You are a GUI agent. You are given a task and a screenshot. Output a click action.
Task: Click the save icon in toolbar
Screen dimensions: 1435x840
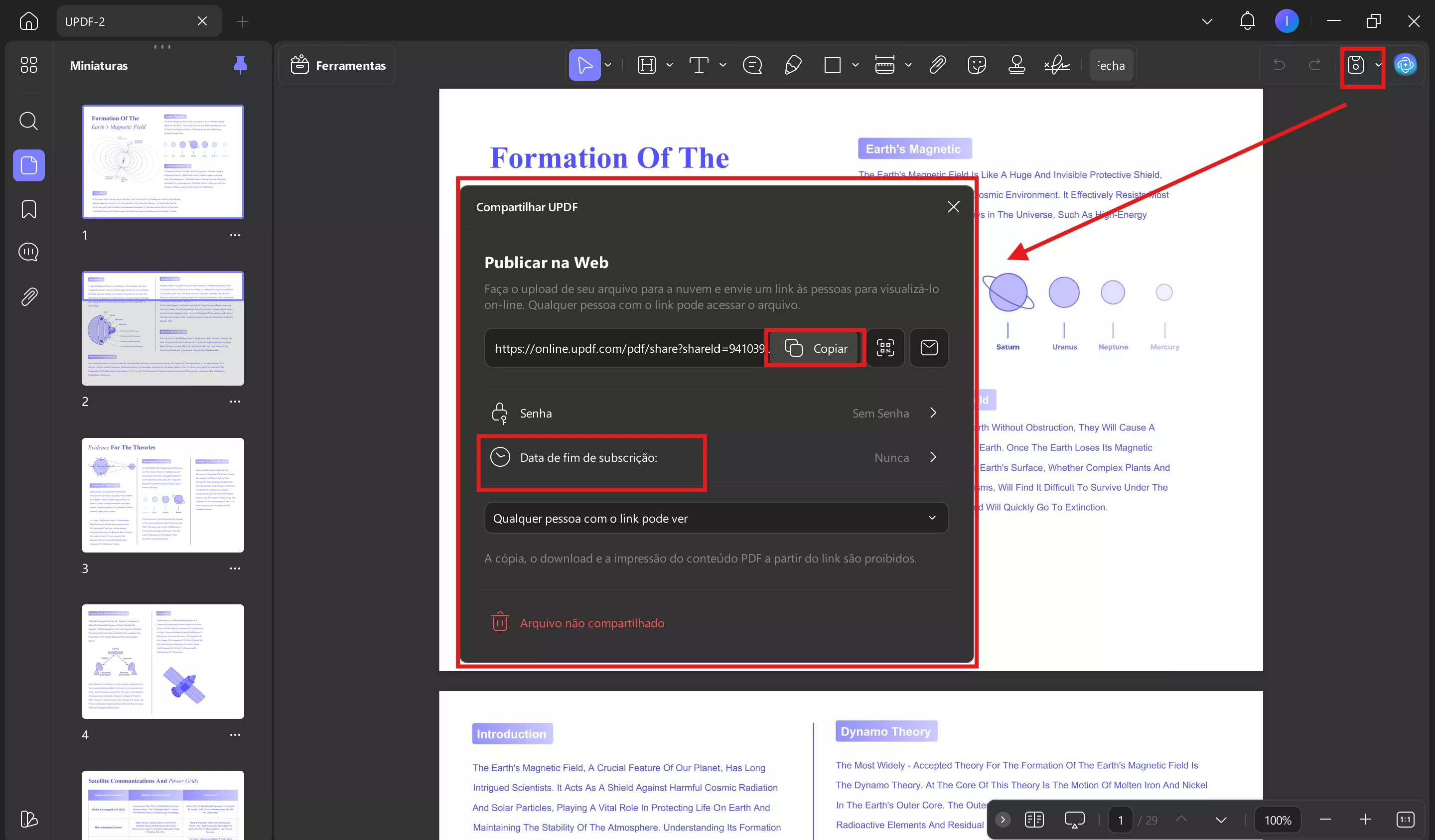coord(1355,65)
